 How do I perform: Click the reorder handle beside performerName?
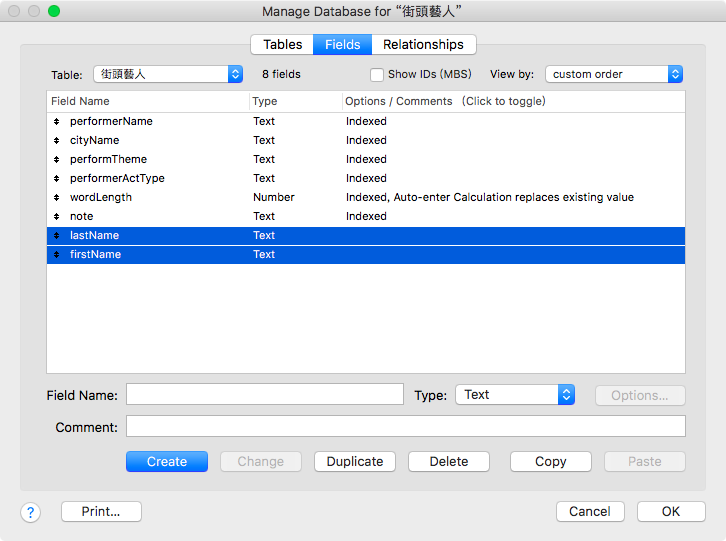coord(56,121)
